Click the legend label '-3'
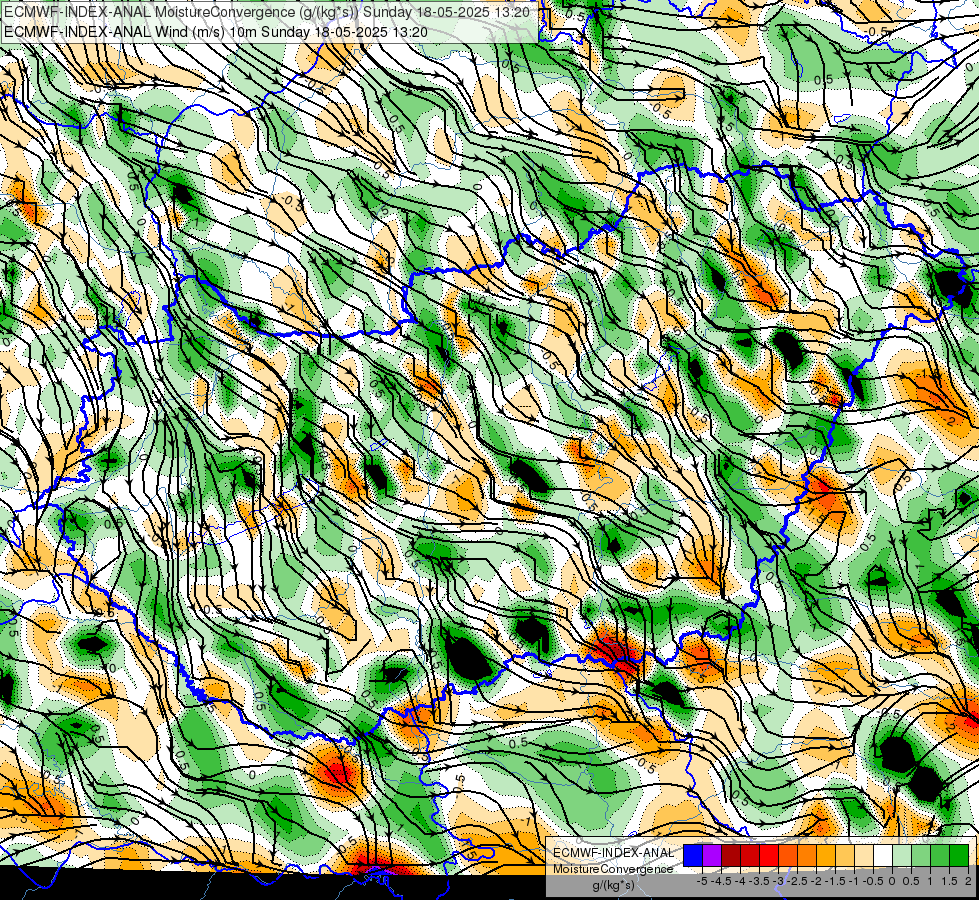This screenshot has width=979, height=900. coord(779,881)
